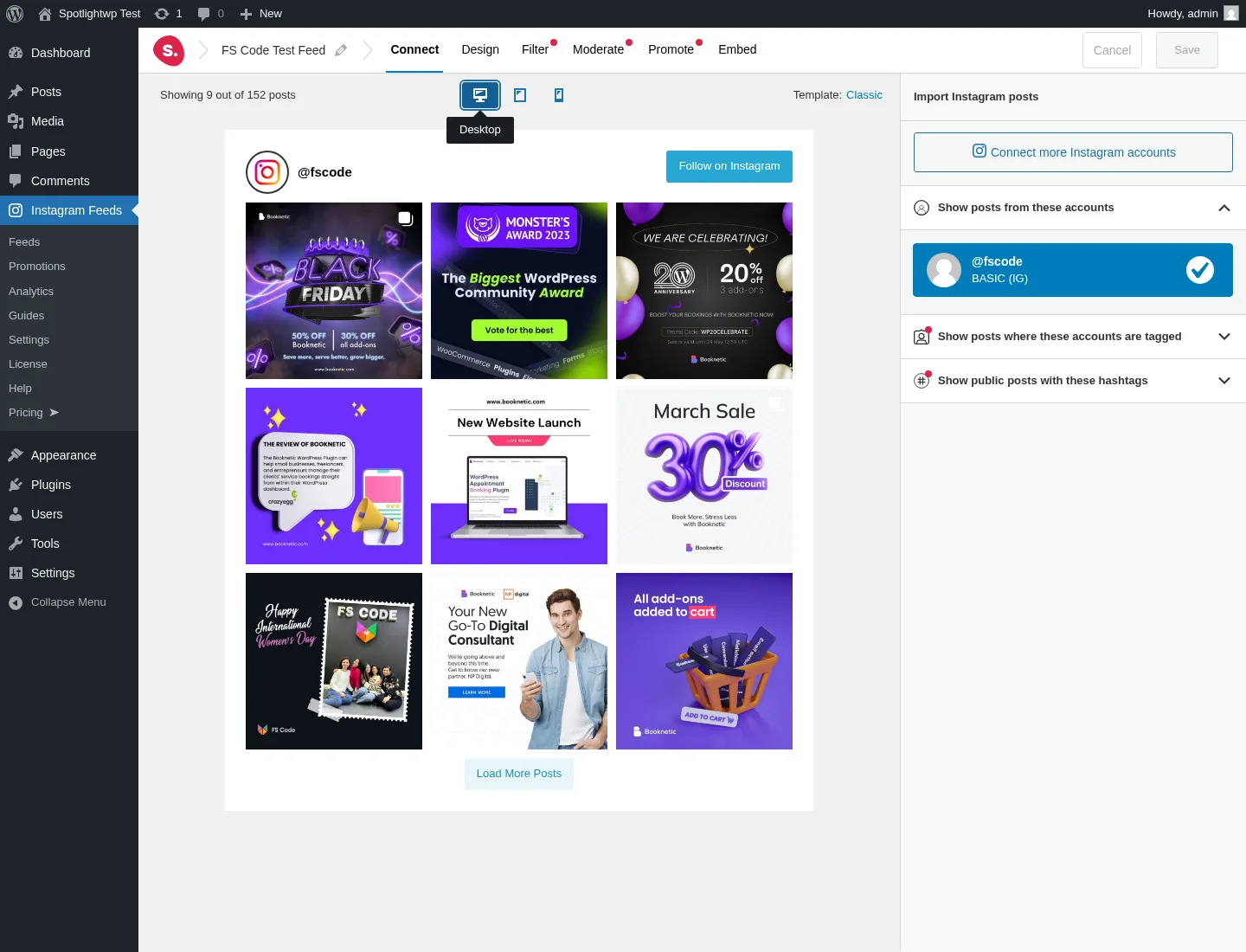Image resolution: width=1246 pixels, height=952 pixels.
Task: Click the @fscode username in feed header
Action: tap(324, 172)
